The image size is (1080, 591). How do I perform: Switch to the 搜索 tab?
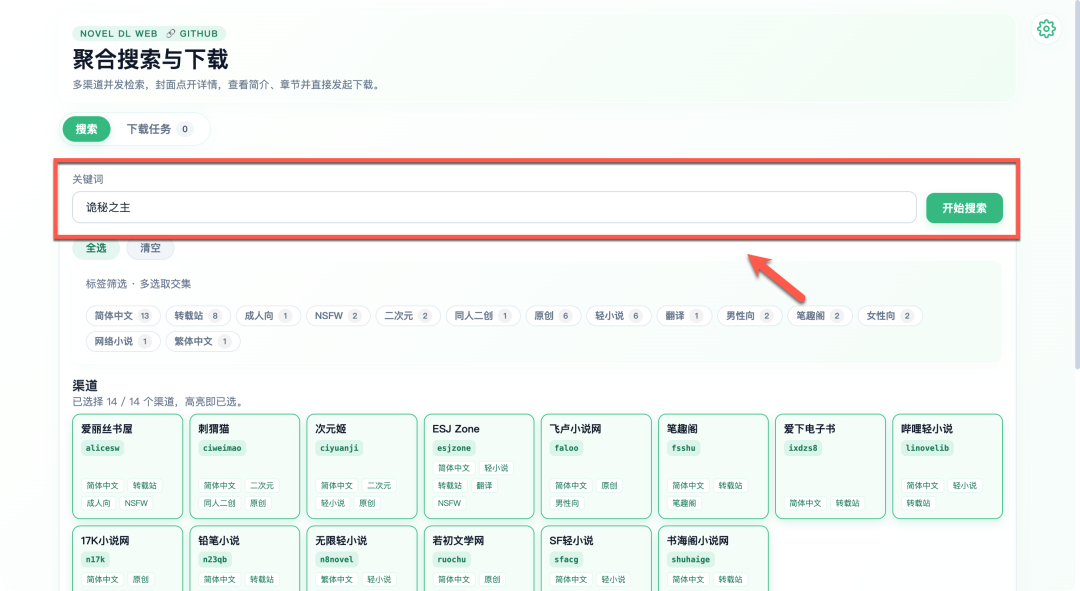tap(87, 129)
